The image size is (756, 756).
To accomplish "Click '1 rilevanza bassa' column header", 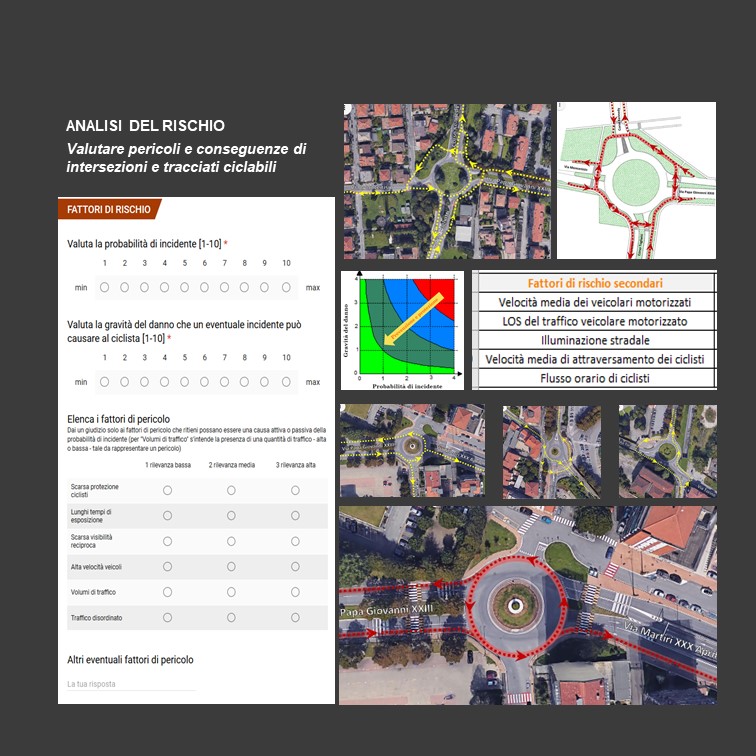I will 168,465.
